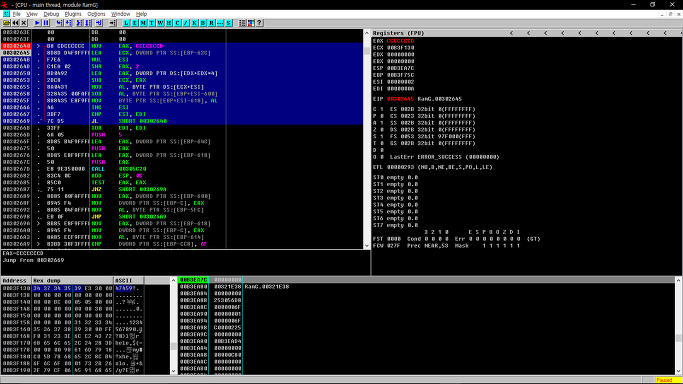Click the hex dump pane scroll down arrow

(x=173, y=371)
